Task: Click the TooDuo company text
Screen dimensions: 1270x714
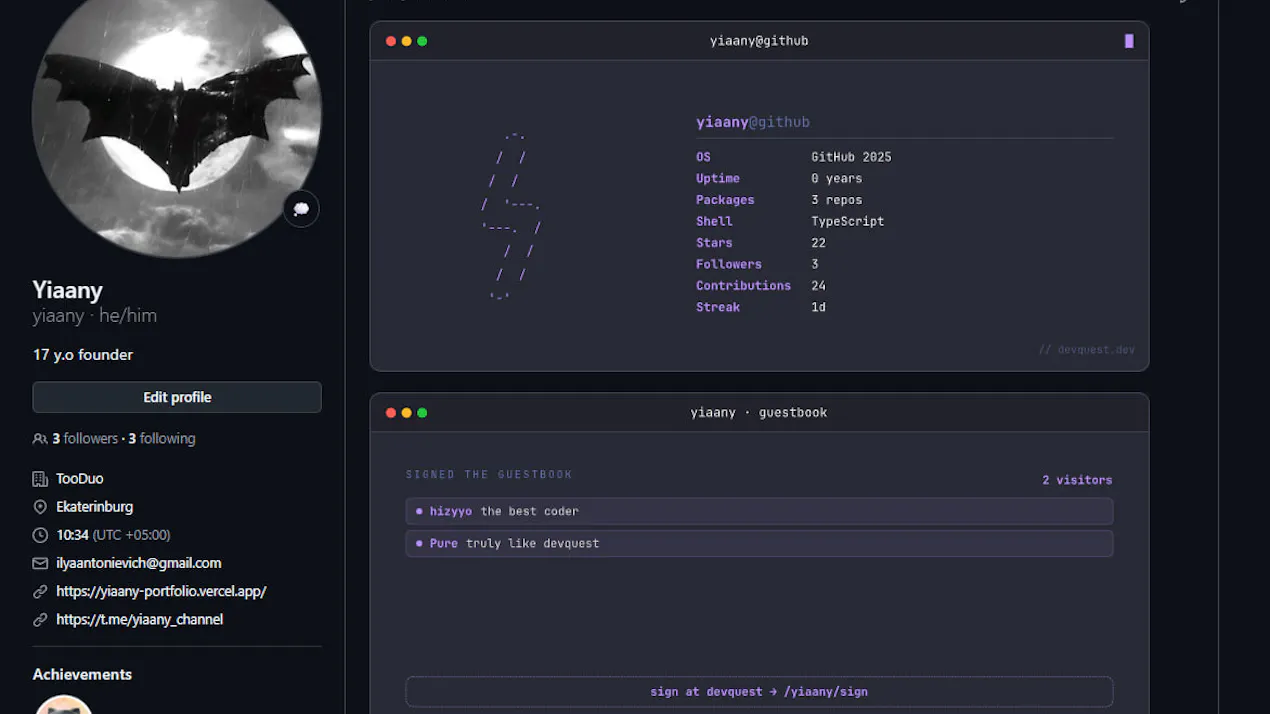Action: pos(80,479)
